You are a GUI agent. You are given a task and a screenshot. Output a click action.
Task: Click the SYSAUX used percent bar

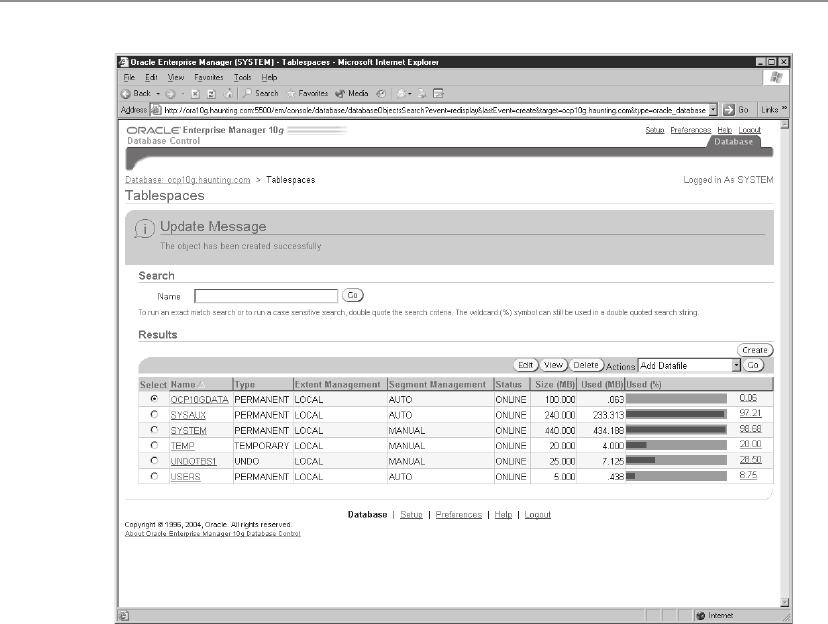(676, 414)
